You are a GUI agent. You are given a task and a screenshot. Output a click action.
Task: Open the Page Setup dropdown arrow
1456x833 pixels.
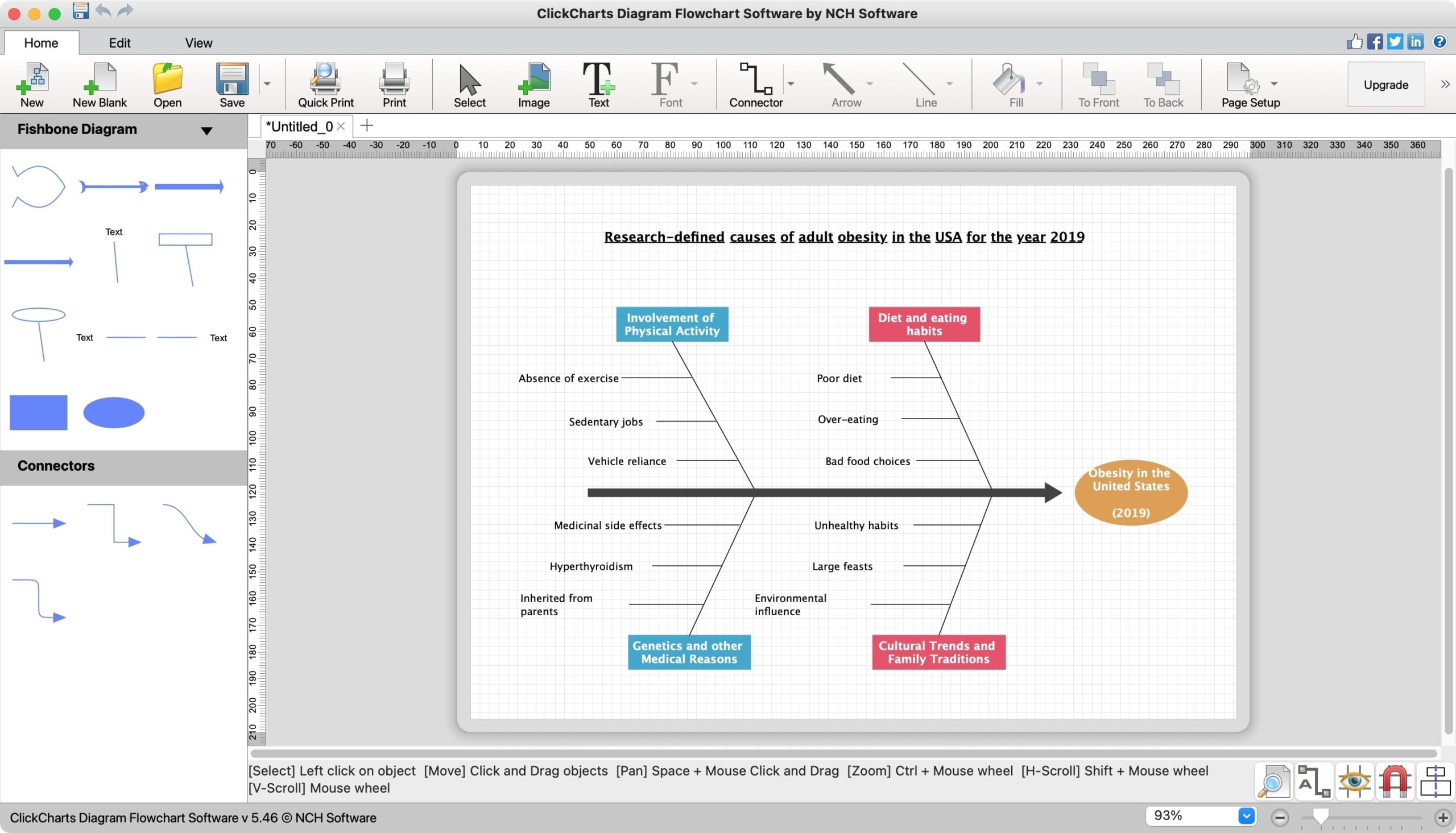1274,84
